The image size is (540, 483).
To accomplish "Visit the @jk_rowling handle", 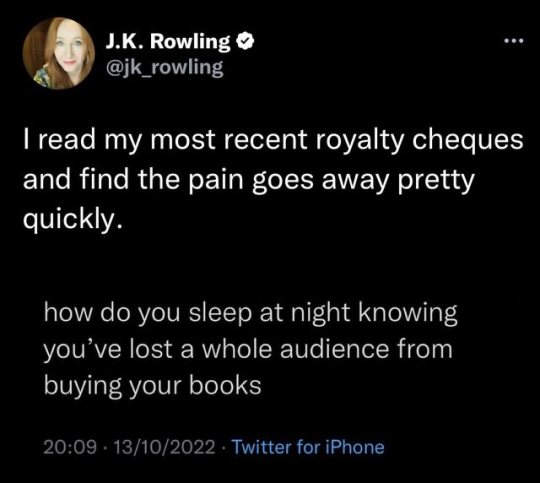I will (165, 67).
